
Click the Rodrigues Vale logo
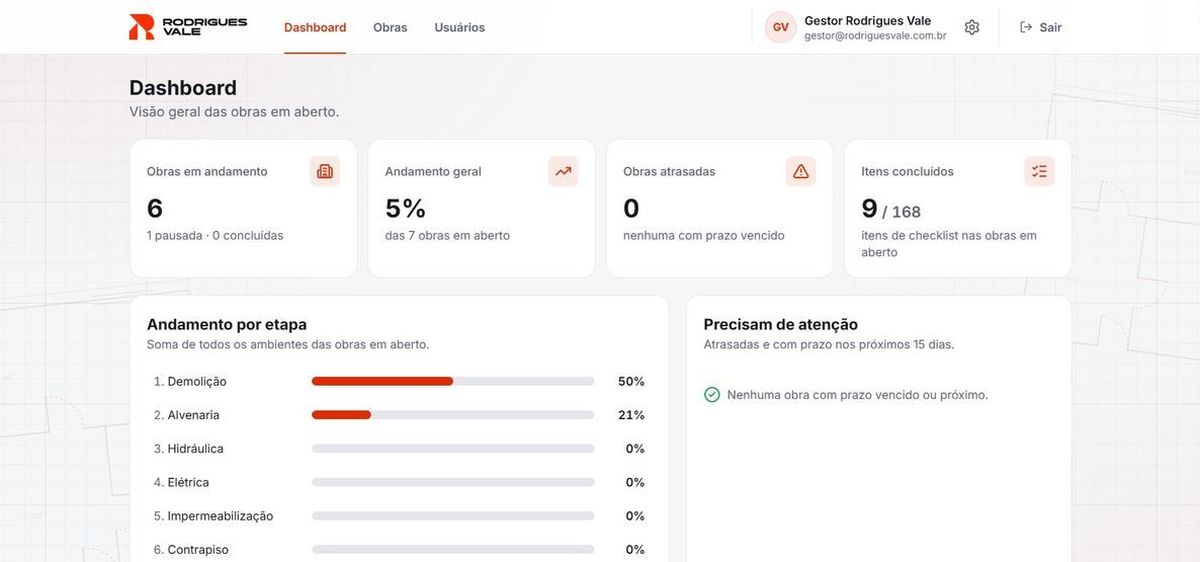click(188, 27)
